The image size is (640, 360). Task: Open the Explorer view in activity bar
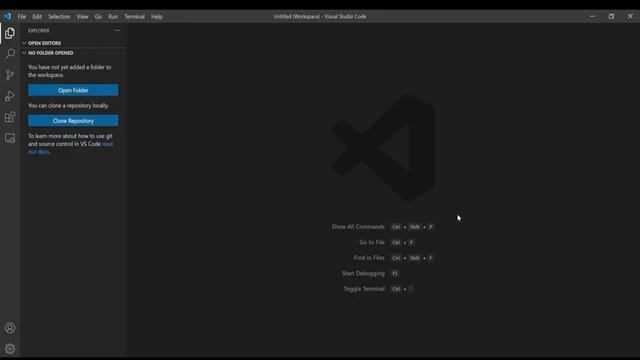click(x=10, y=33)
